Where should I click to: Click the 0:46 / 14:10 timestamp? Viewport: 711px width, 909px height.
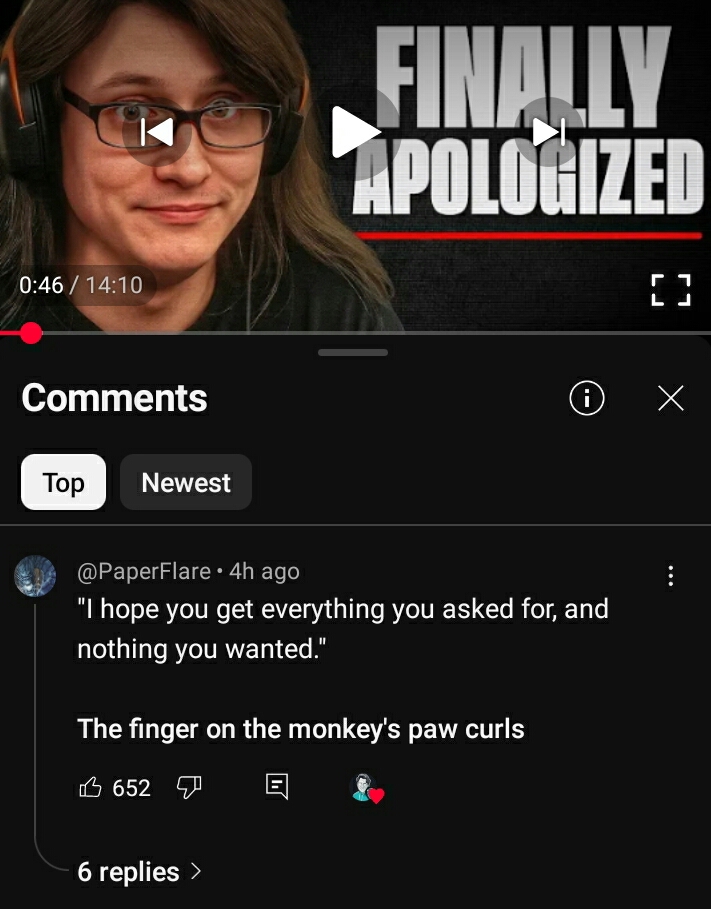click(x=81, y=285)
